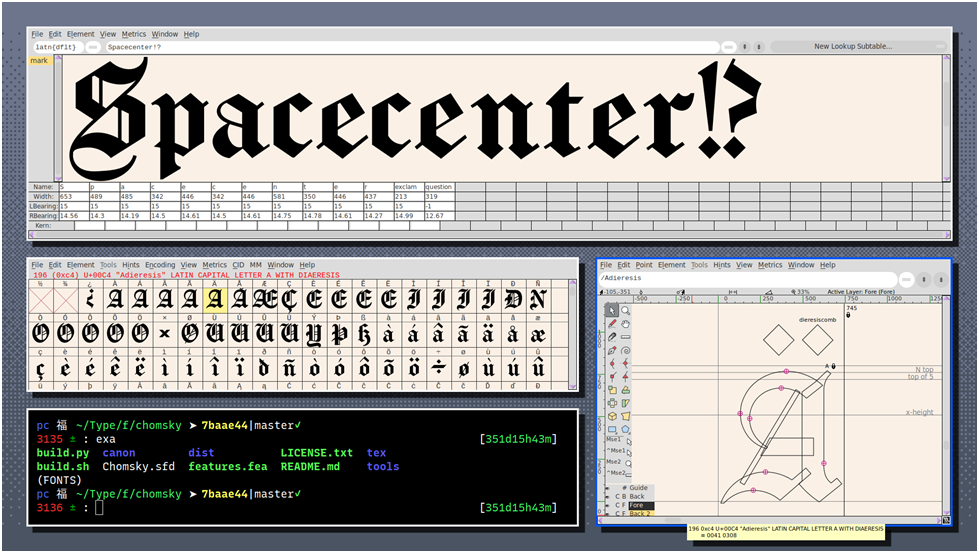The image size is (979, 553).
Task: Open the New Lookup Subtable dropdown
Action: [859, 46]
